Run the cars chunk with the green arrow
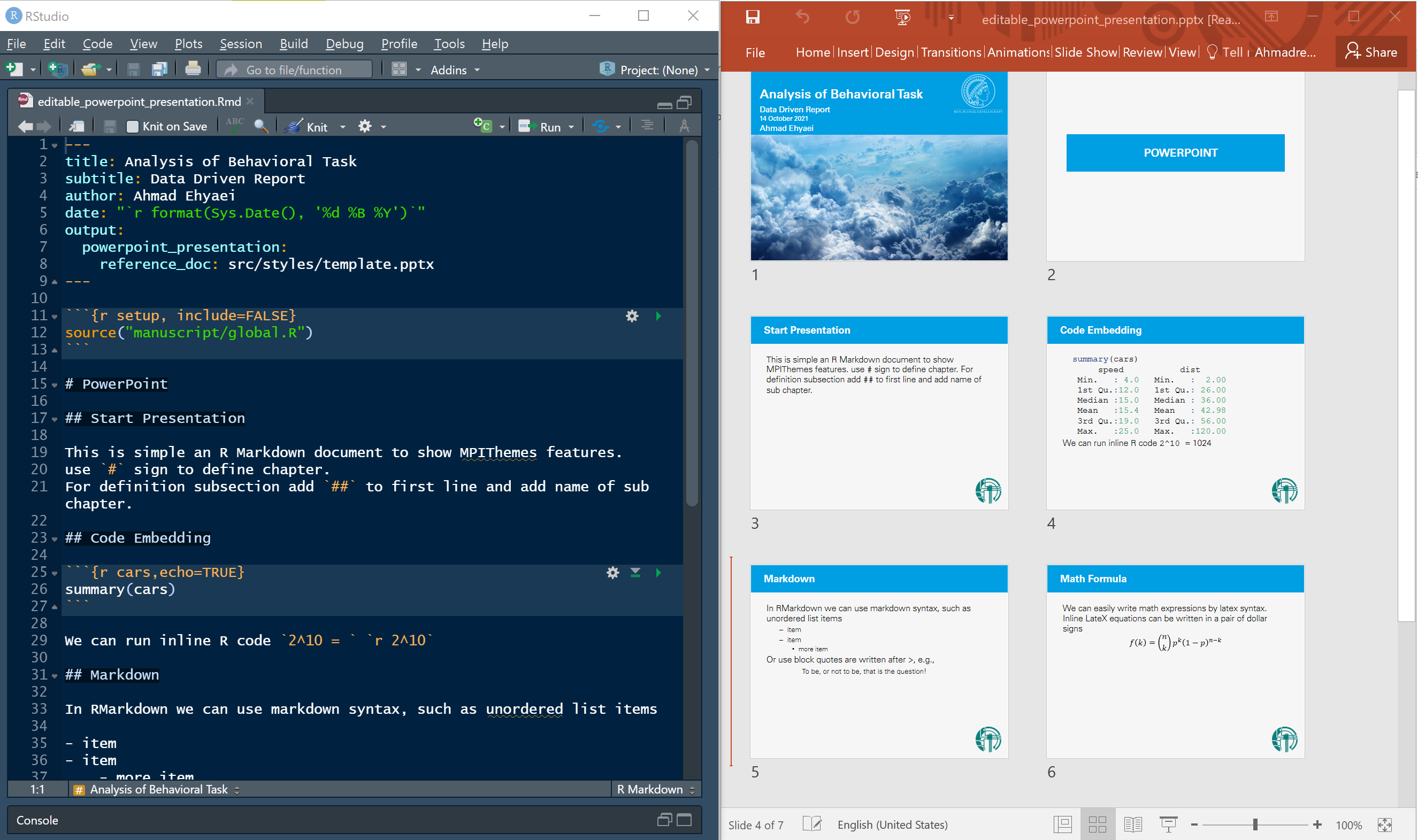Image resolution: width=1418 pixels, height=840 pixels. pos(658,572)
